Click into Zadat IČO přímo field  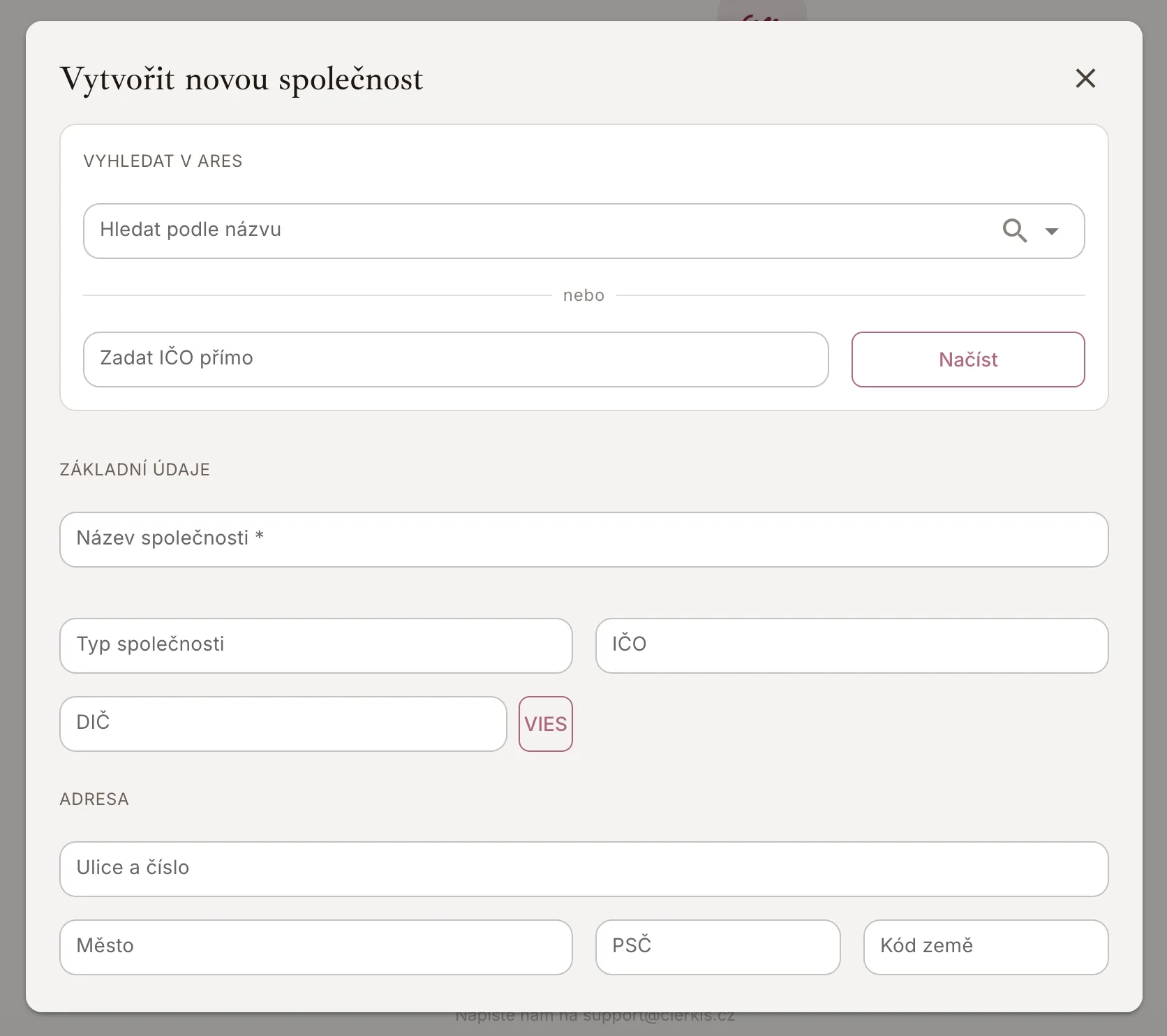(456, 360)
